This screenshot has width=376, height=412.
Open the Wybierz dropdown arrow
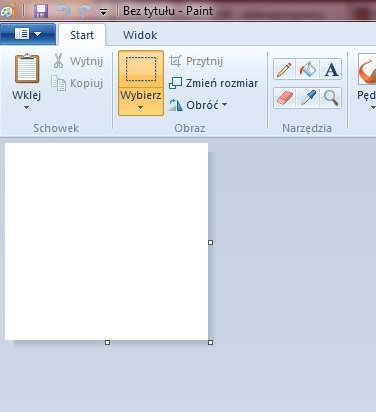[x=141, y=101]
